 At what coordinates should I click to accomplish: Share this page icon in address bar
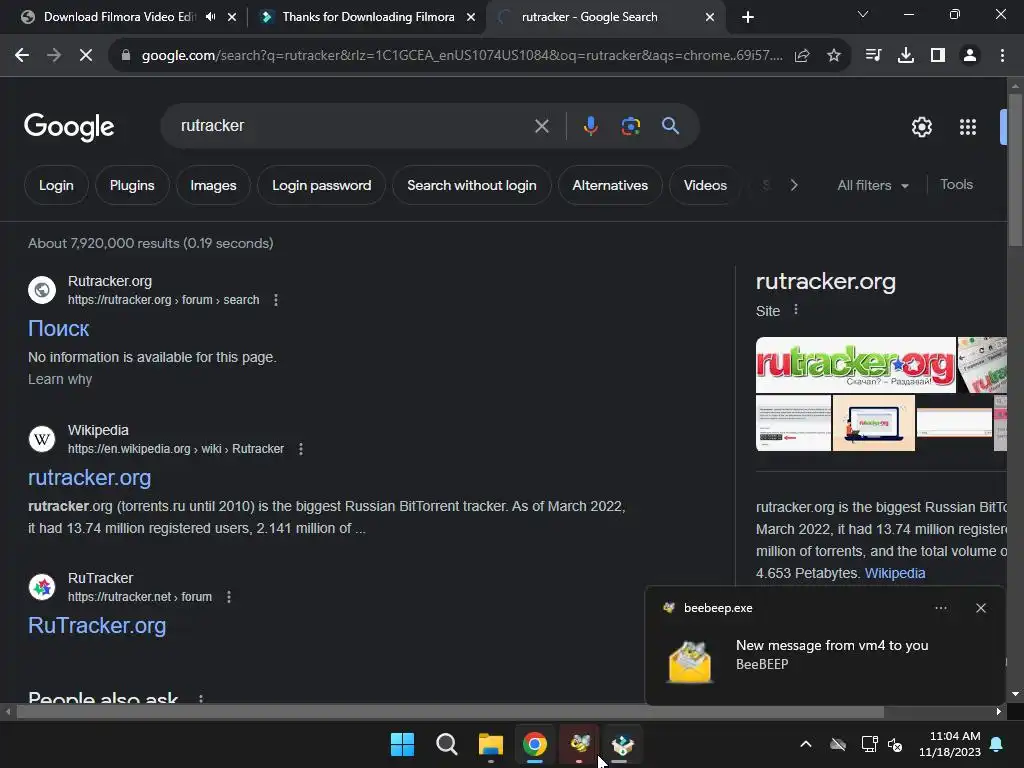(x=802, y=56)
